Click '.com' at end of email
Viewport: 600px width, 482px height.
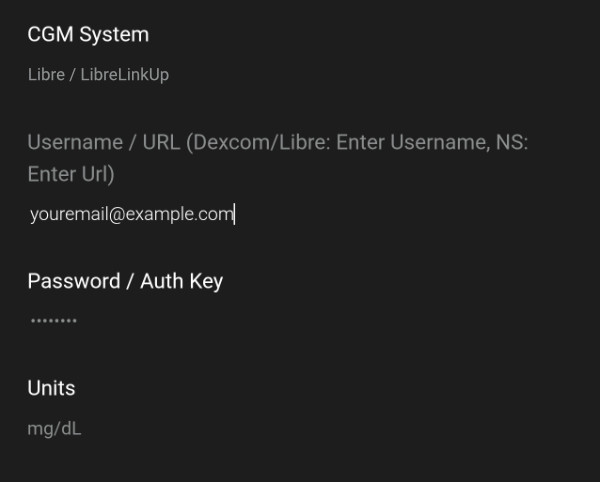[214, 214]
